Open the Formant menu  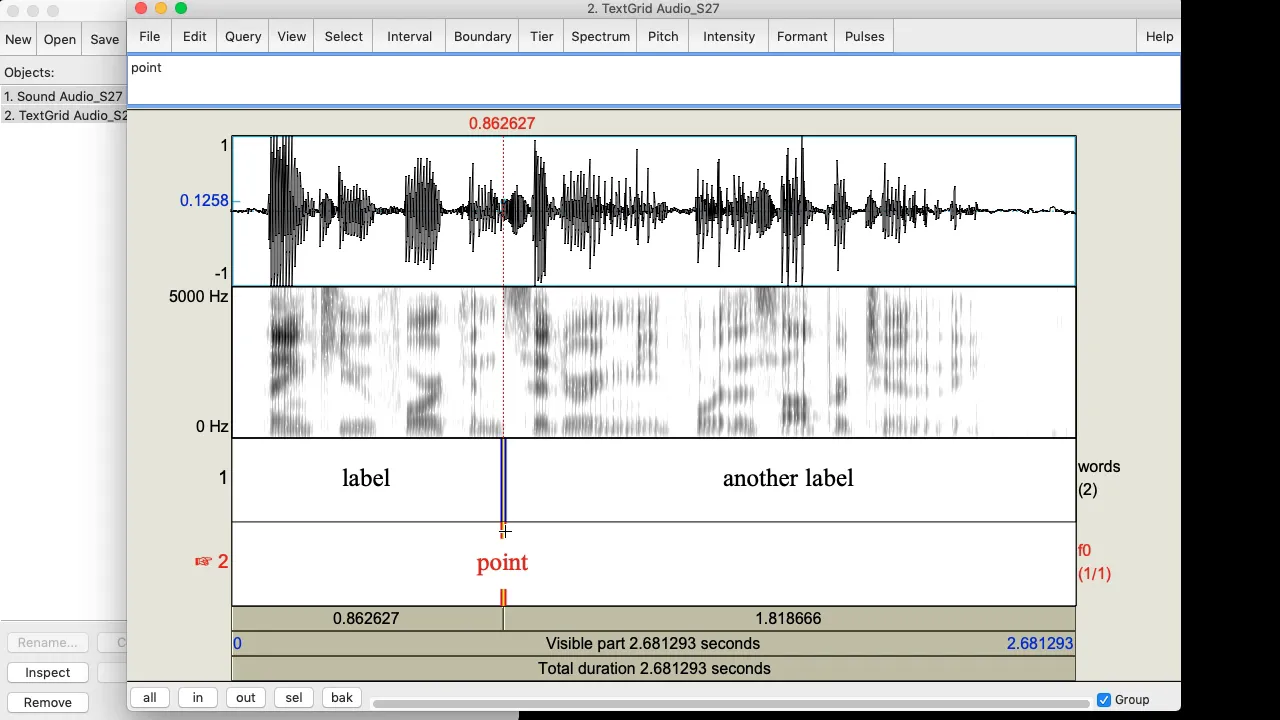(801, 36)
